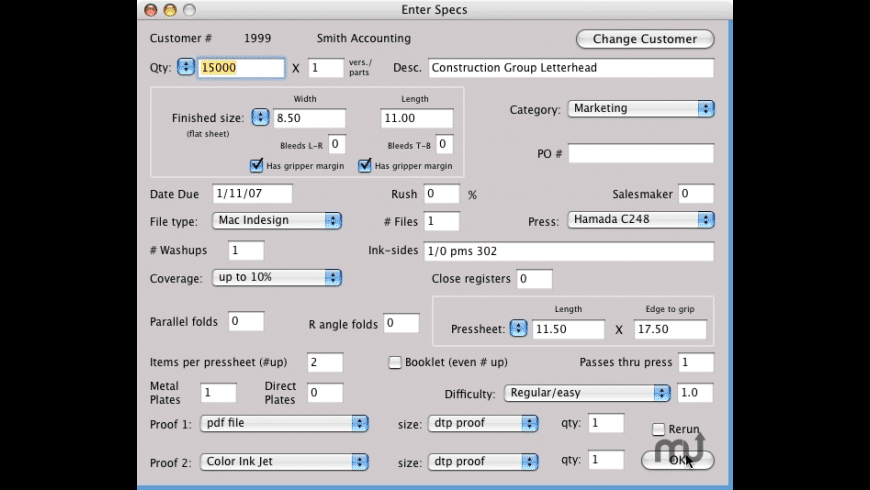The image size is (870, 490).
Task: Click the PO # field
Action: pos(641,153)
